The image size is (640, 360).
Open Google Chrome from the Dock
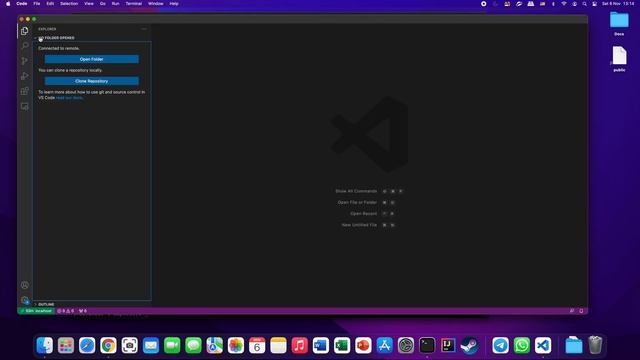click(108, 345)
